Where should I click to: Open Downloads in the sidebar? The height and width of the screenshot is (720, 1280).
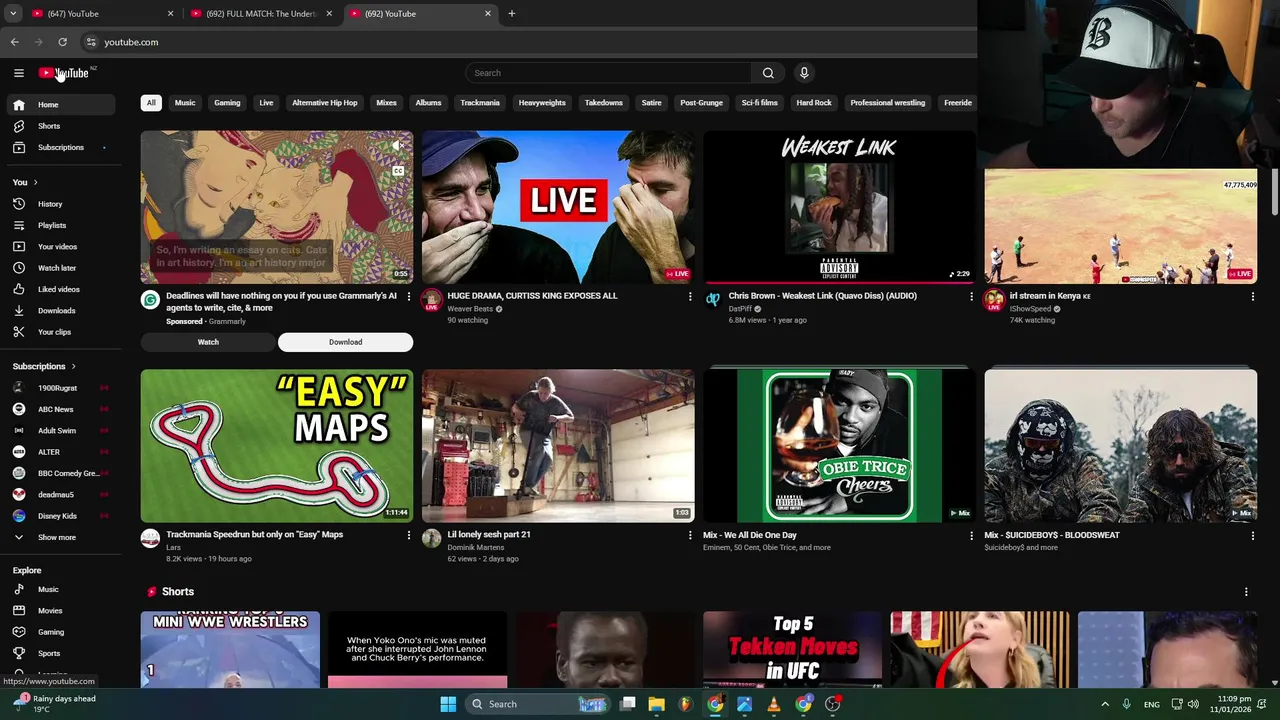61,310
